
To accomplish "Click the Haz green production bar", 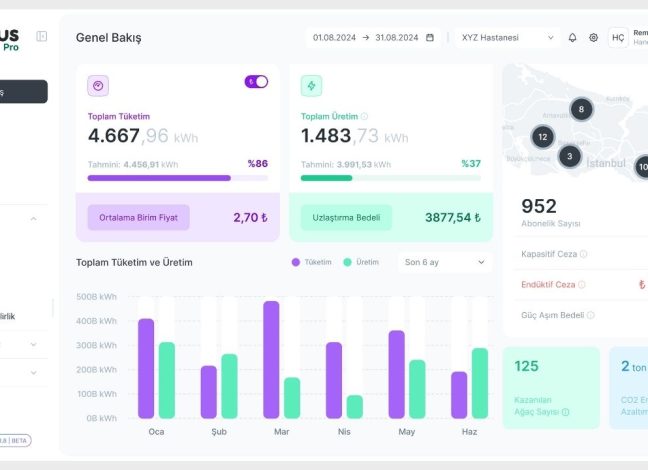I will click(x=480, y=383).
